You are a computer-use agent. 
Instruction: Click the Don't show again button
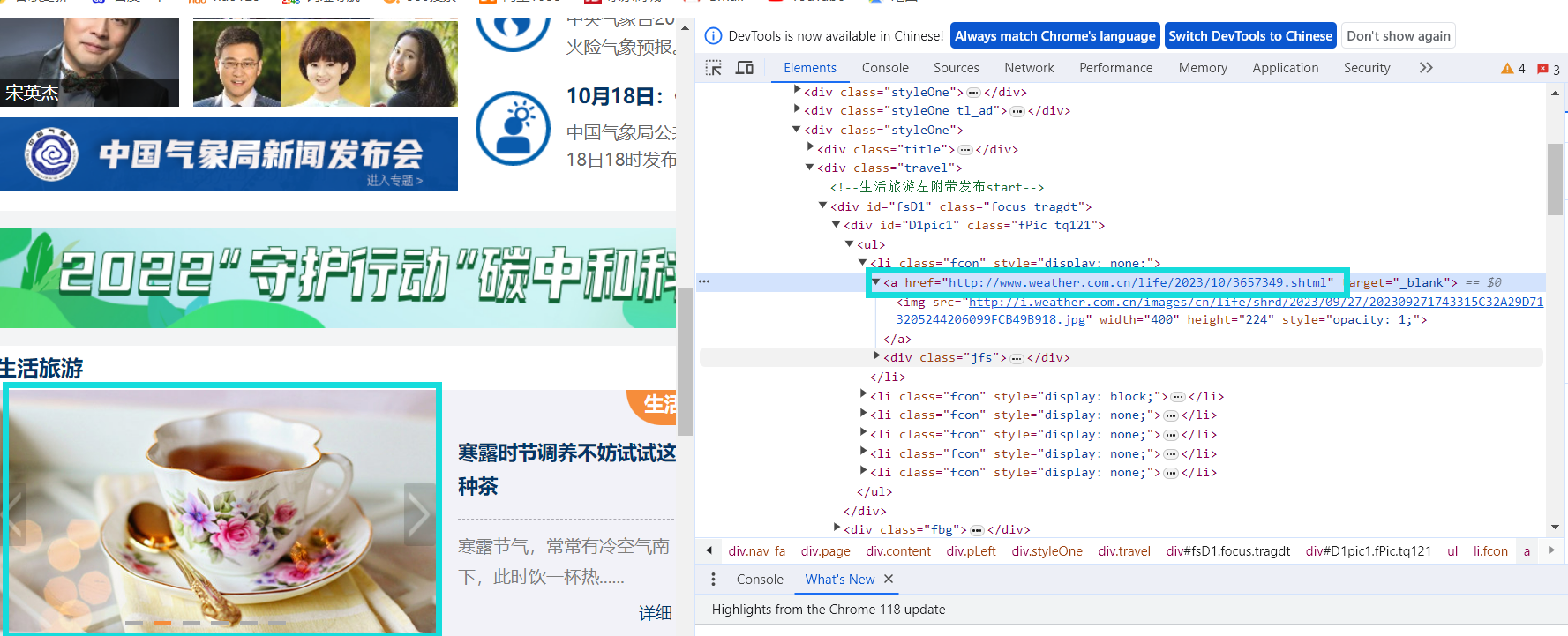(x=1399, y=36)
